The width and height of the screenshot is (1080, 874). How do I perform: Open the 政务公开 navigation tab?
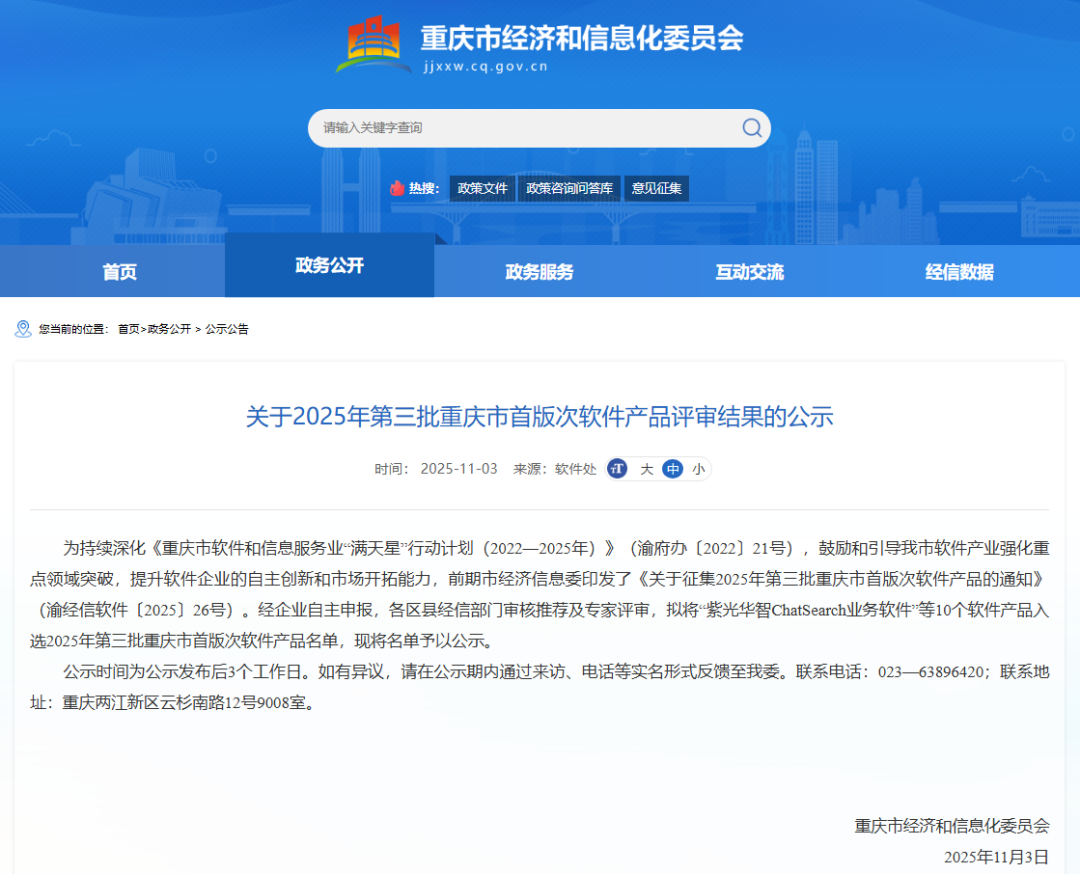(329, 266)
